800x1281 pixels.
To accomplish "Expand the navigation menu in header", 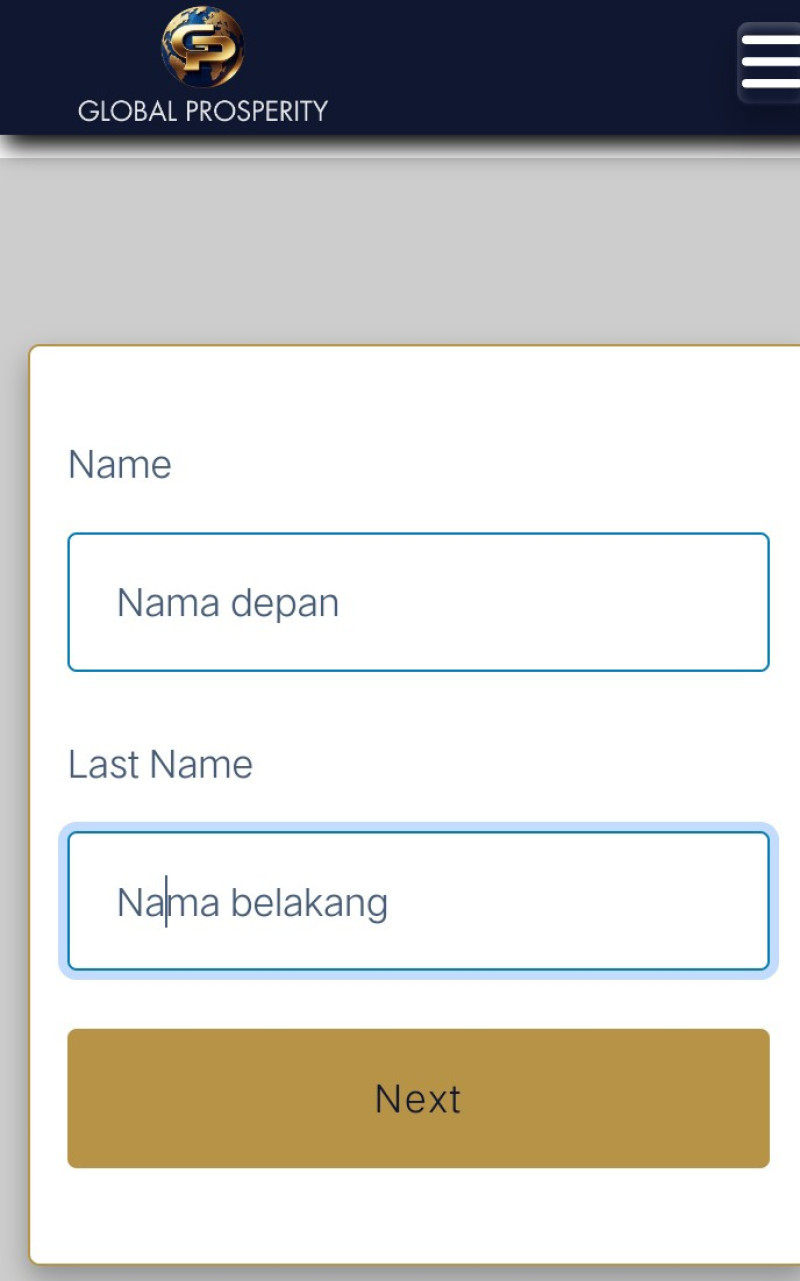I will (770, 62).
